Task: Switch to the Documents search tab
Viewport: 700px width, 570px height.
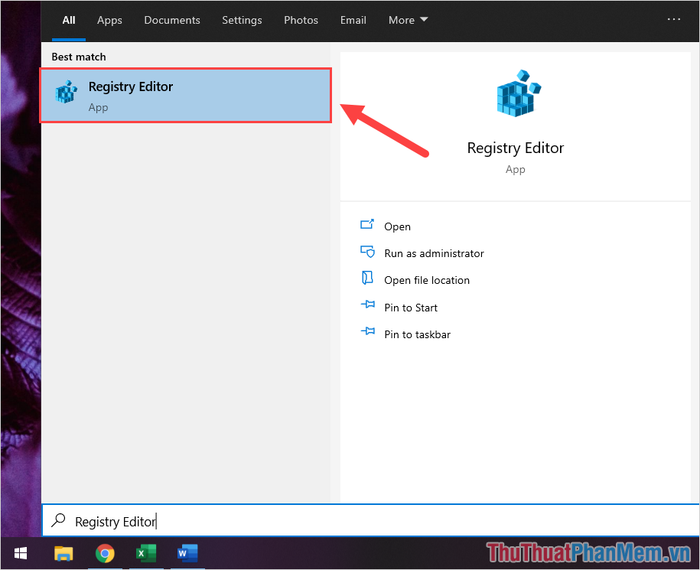Action: pos(172,20)
